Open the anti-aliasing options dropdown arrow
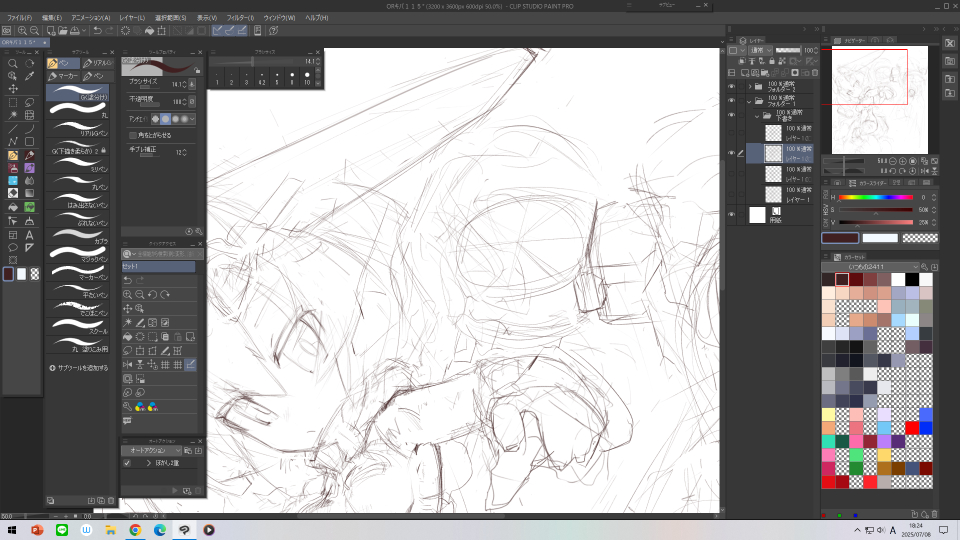Viewport: 960px width, 540px height. coord(192,119)
